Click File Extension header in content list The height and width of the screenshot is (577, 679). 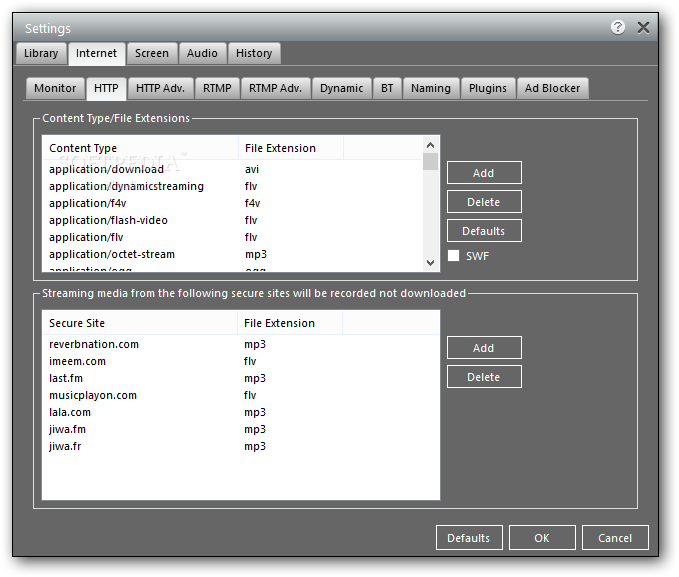click(x=291, y=148)
